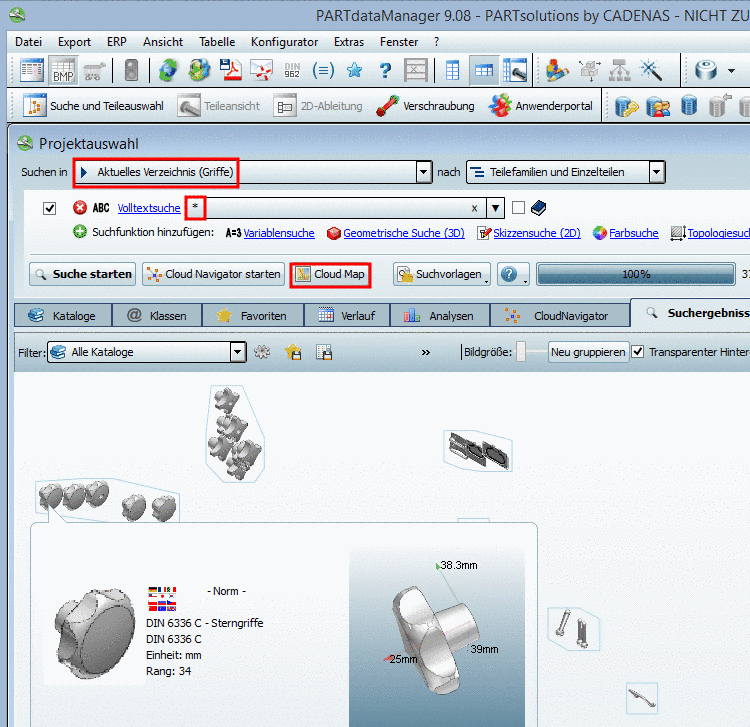
Task: Click the 100% progress bar
Action: (x=636, y=274)
